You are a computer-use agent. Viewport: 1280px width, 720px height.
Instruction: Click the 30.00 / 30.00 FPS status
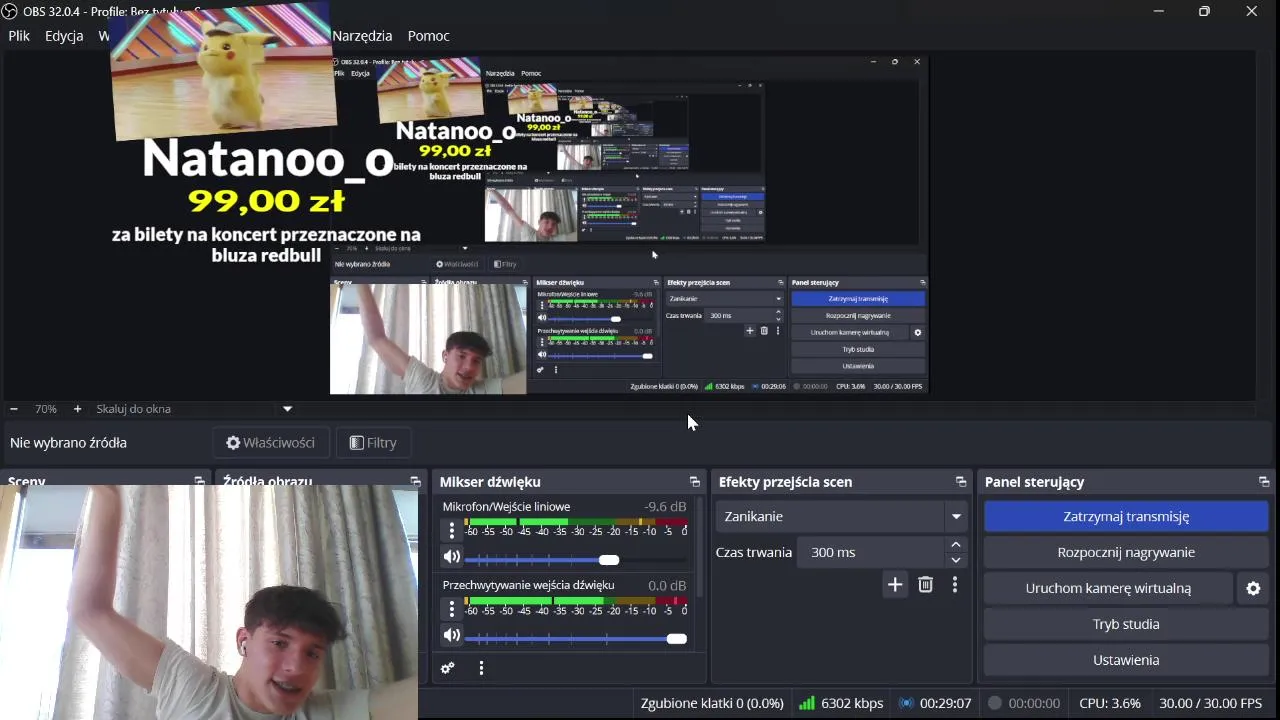pyautogui.click(x=1211, y=703)
